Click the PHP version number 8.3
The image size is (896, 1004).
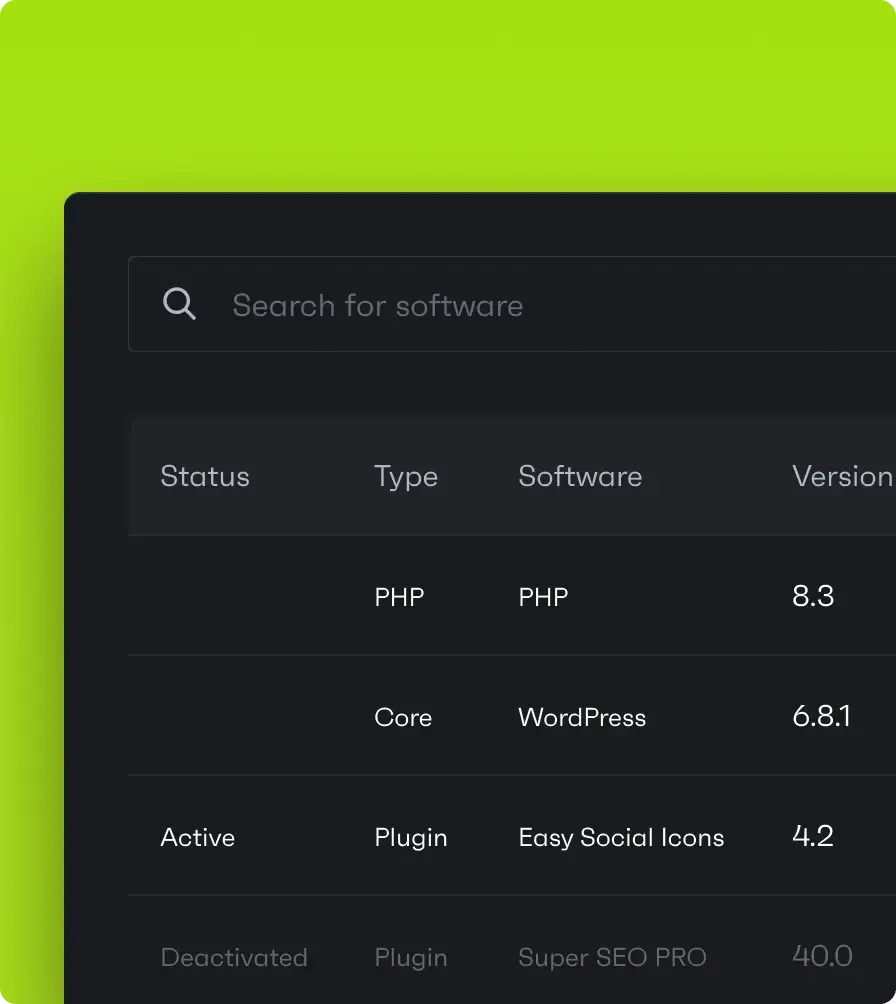(814, 596)
